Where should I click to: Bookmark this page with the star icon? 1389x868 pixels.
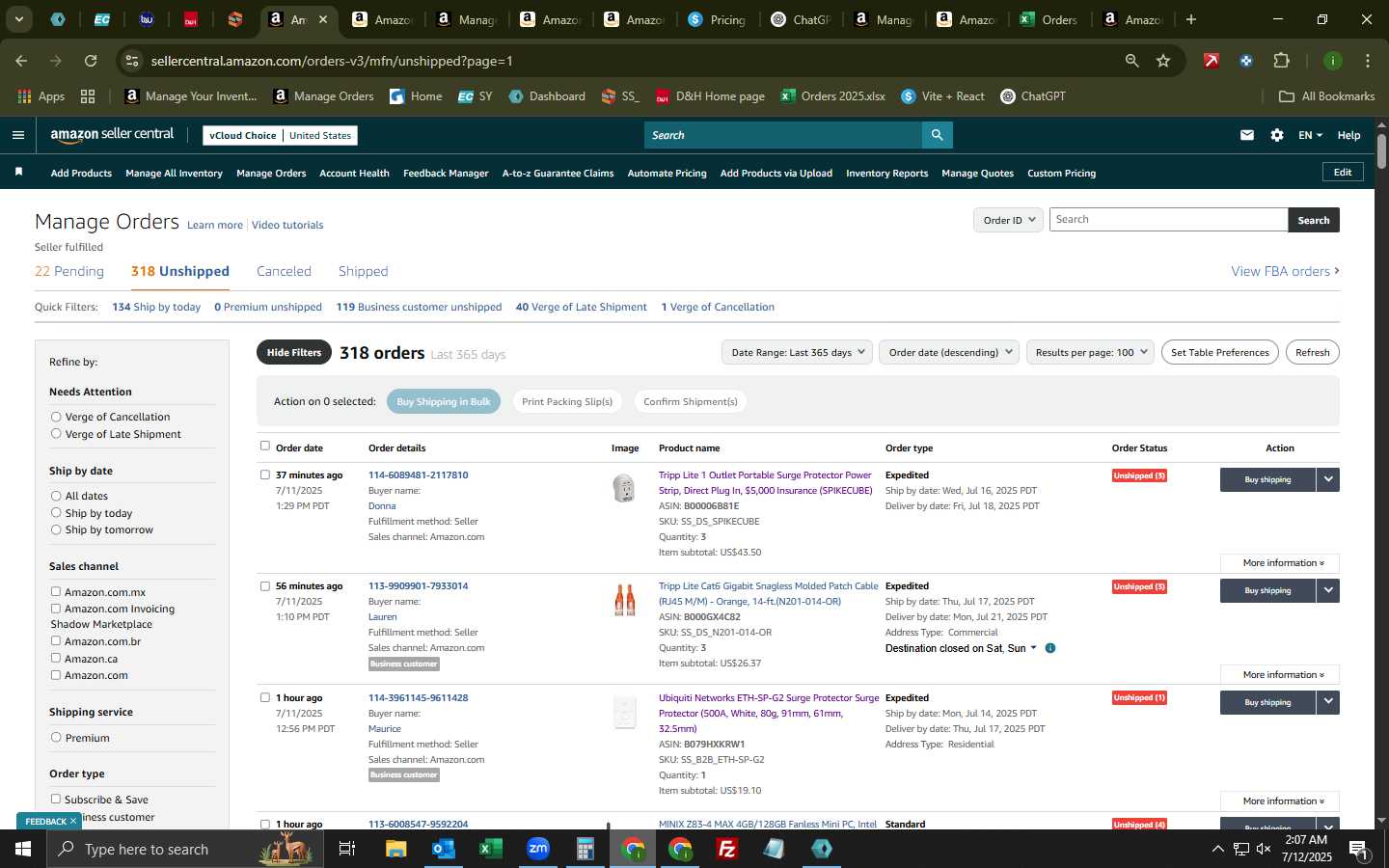click(1163, 61)
